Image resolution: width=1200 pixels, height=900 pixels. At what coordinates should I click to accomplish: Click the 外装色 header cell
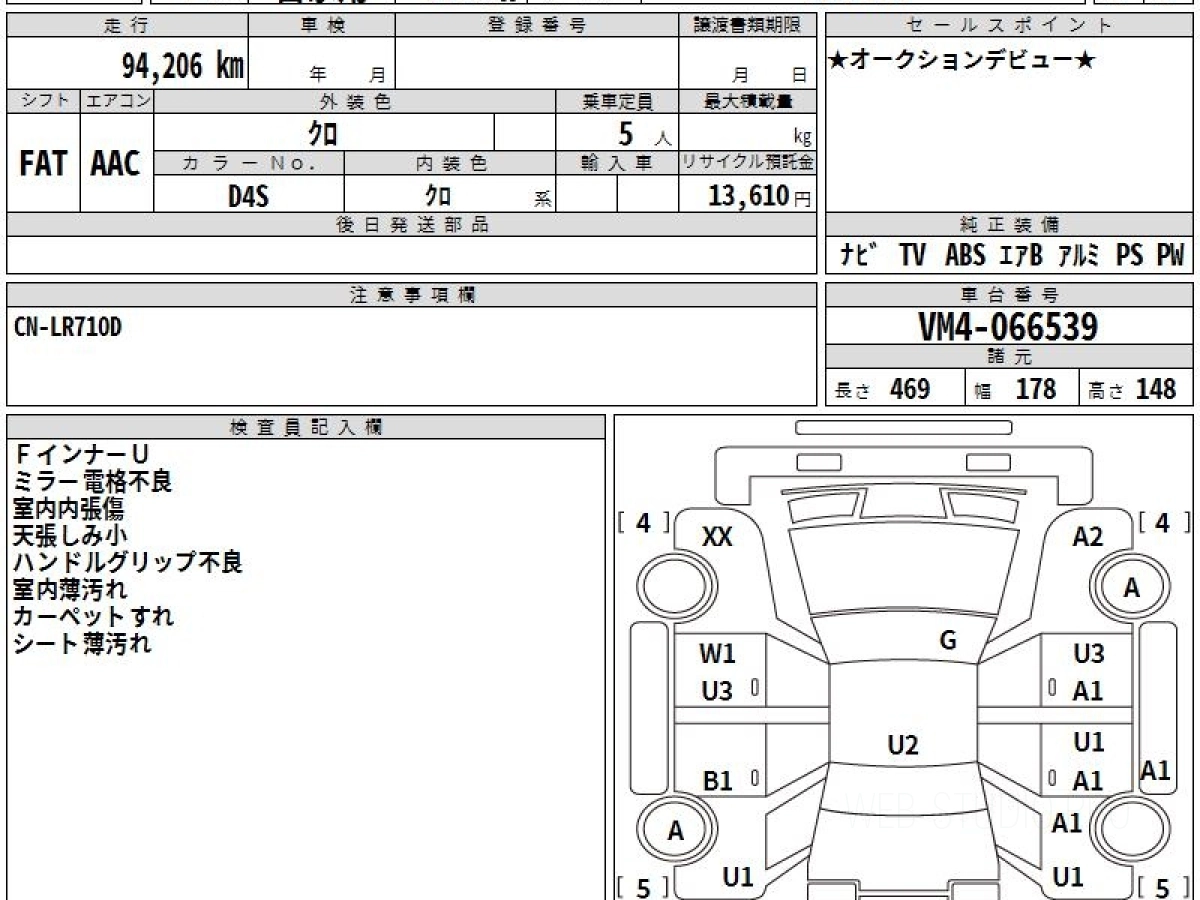click(x=355, y=101)
